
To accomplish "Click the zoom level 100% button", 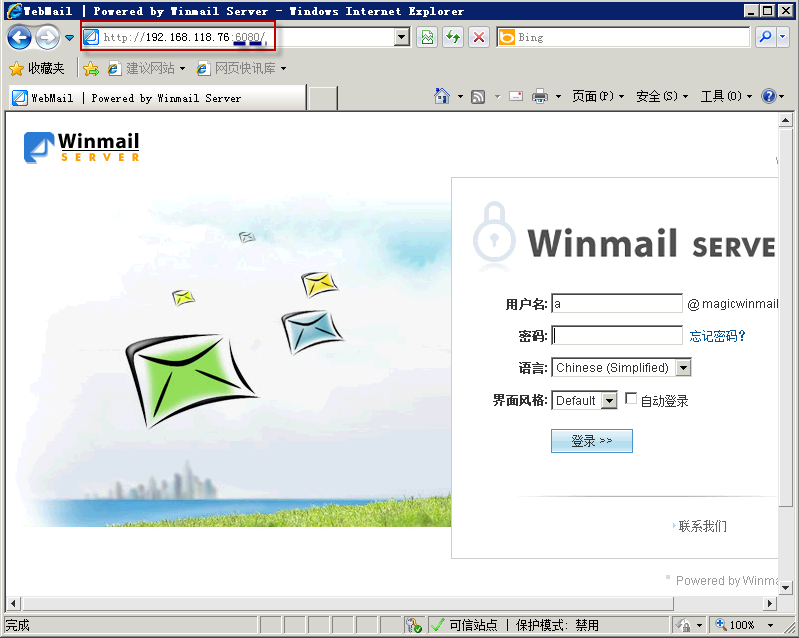I will point(735,625).
